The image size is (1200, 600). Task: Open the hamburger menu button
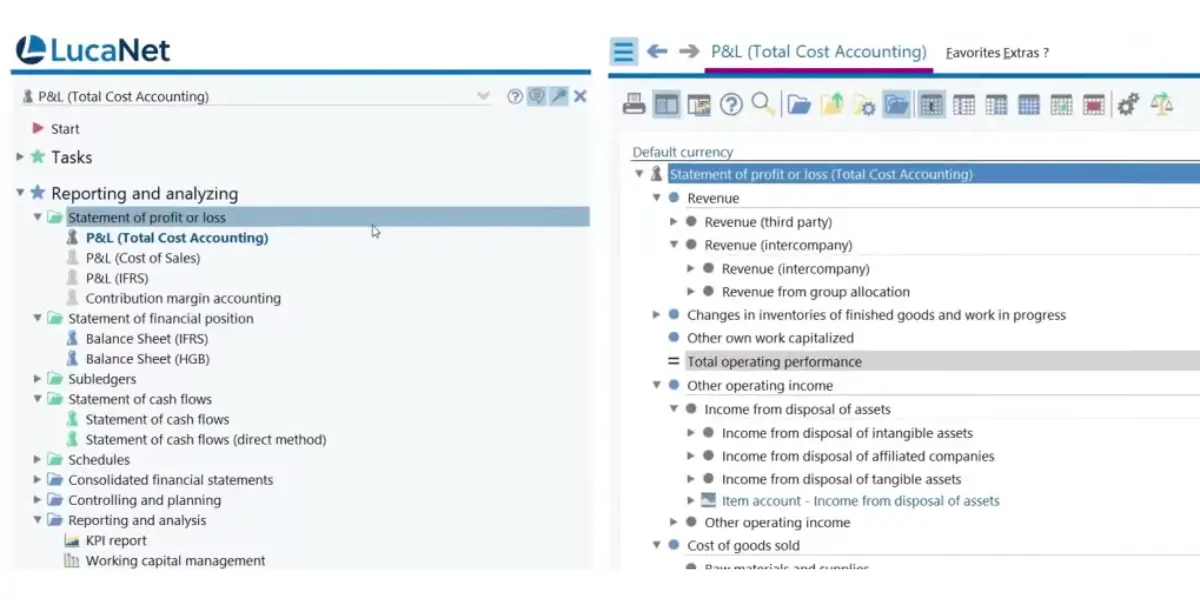tap(624, 51)
